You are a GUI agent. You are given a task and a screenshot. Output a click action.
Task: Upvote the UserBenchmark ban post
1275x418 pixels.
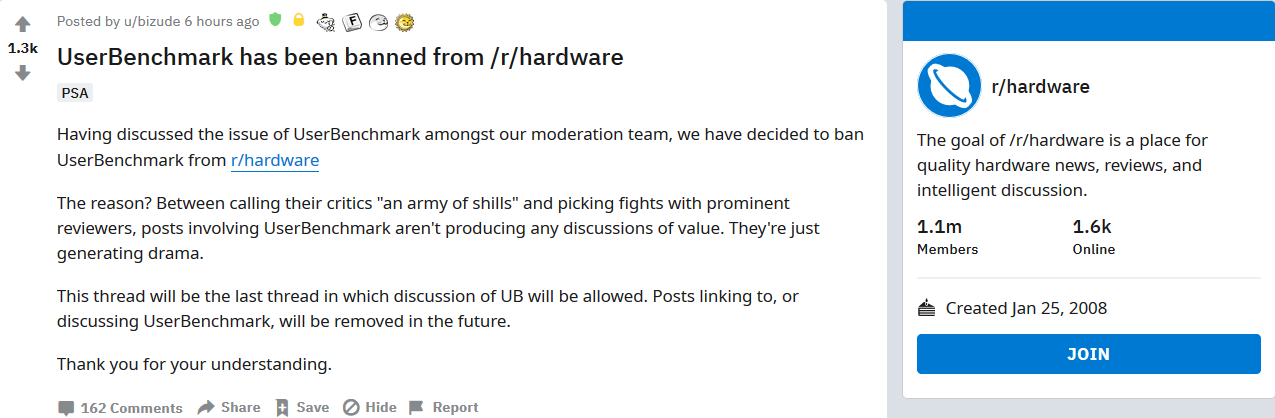point(22,24)
